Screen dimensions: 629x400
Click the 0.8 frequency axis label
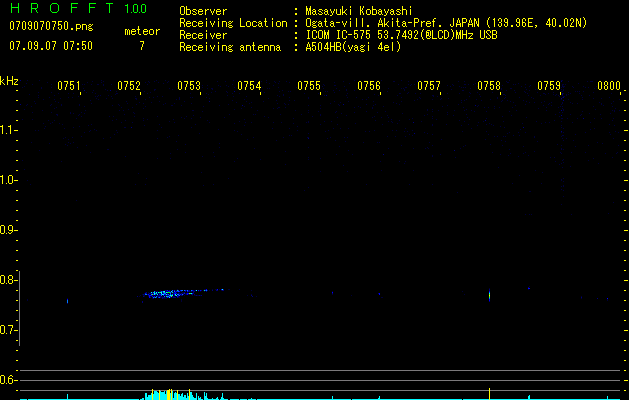7,280
